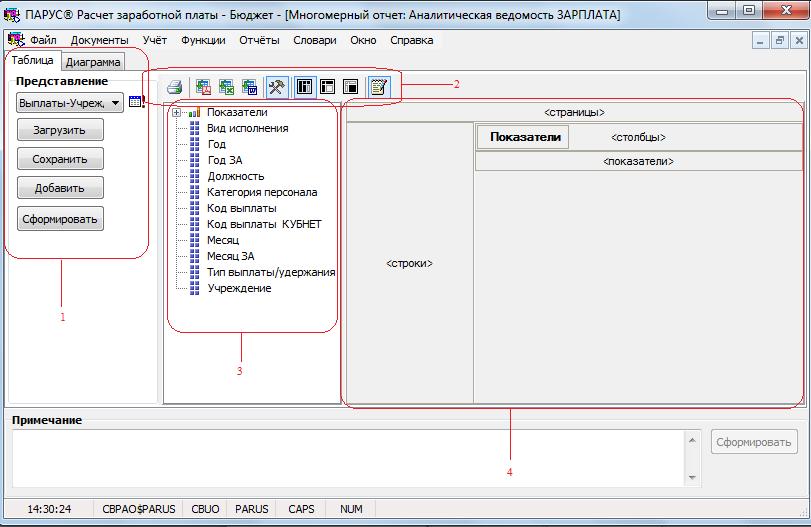Click the <показатели> drop area

coord(638,161)
